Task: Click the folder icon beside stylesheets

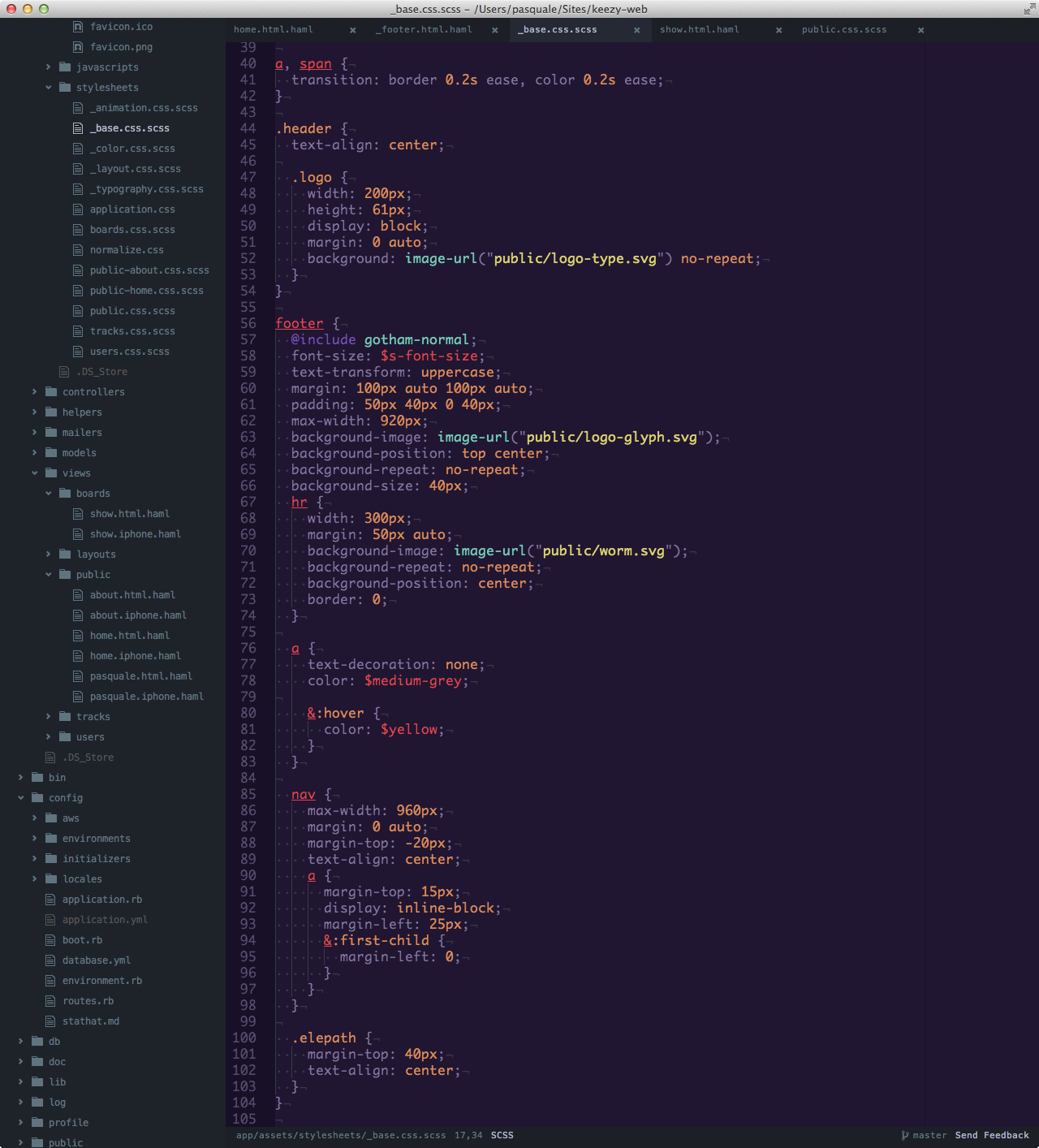Action: (65, 88)
